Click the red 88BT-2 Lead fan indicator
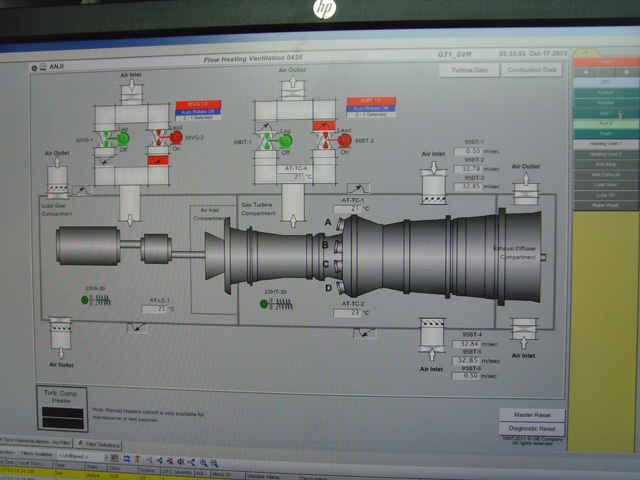Image resolution: width=640 pixels, height=480 pixels. pyautogui.click(x=344, y=140)
